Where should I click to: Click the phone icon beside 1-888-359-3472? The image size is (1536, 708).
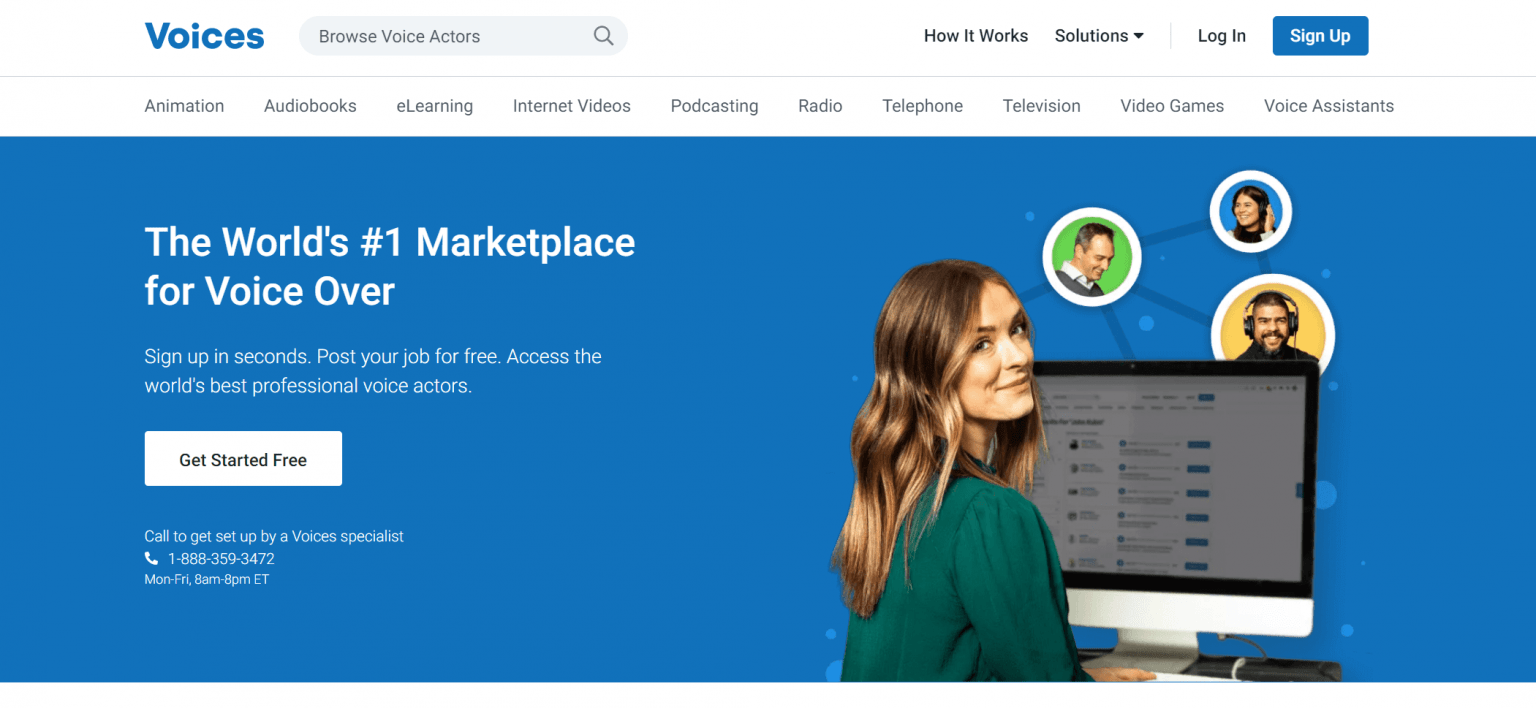pos(152,559)
